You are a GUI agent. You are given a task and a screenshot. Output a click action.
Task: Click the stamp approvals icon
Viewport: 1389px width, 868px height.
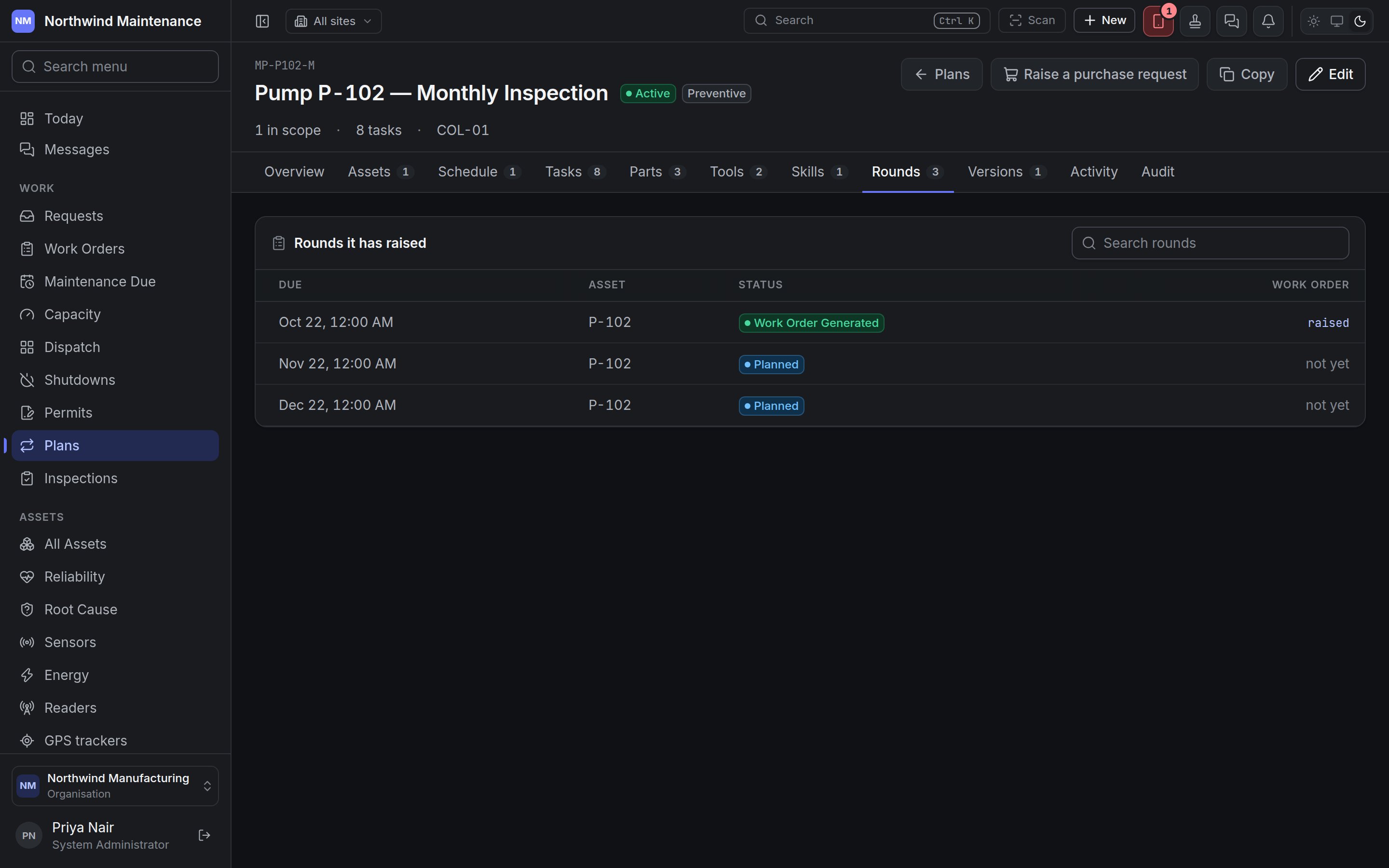1195,21
